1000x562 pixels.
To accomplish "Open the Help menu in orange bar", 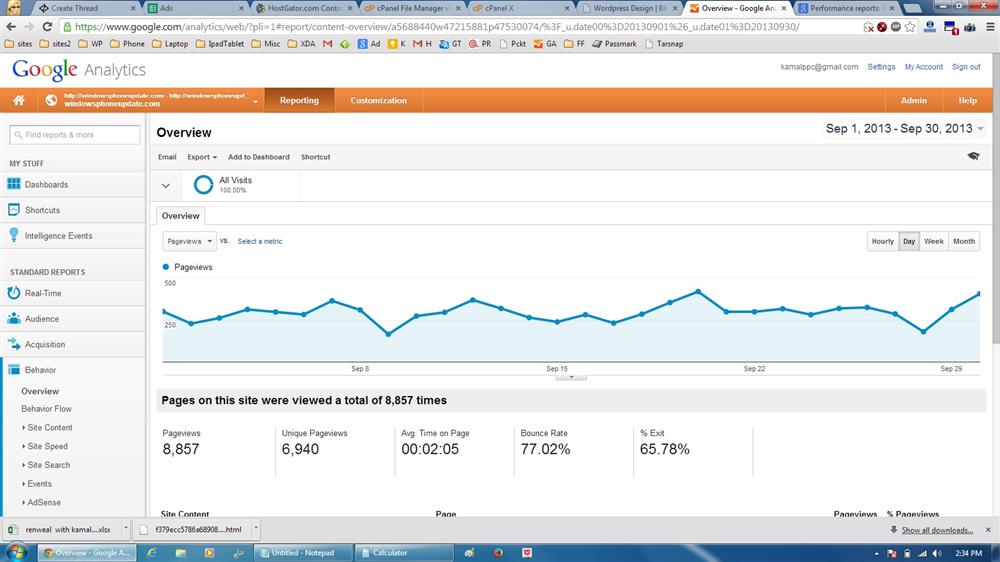I will [x=967, y=100].
